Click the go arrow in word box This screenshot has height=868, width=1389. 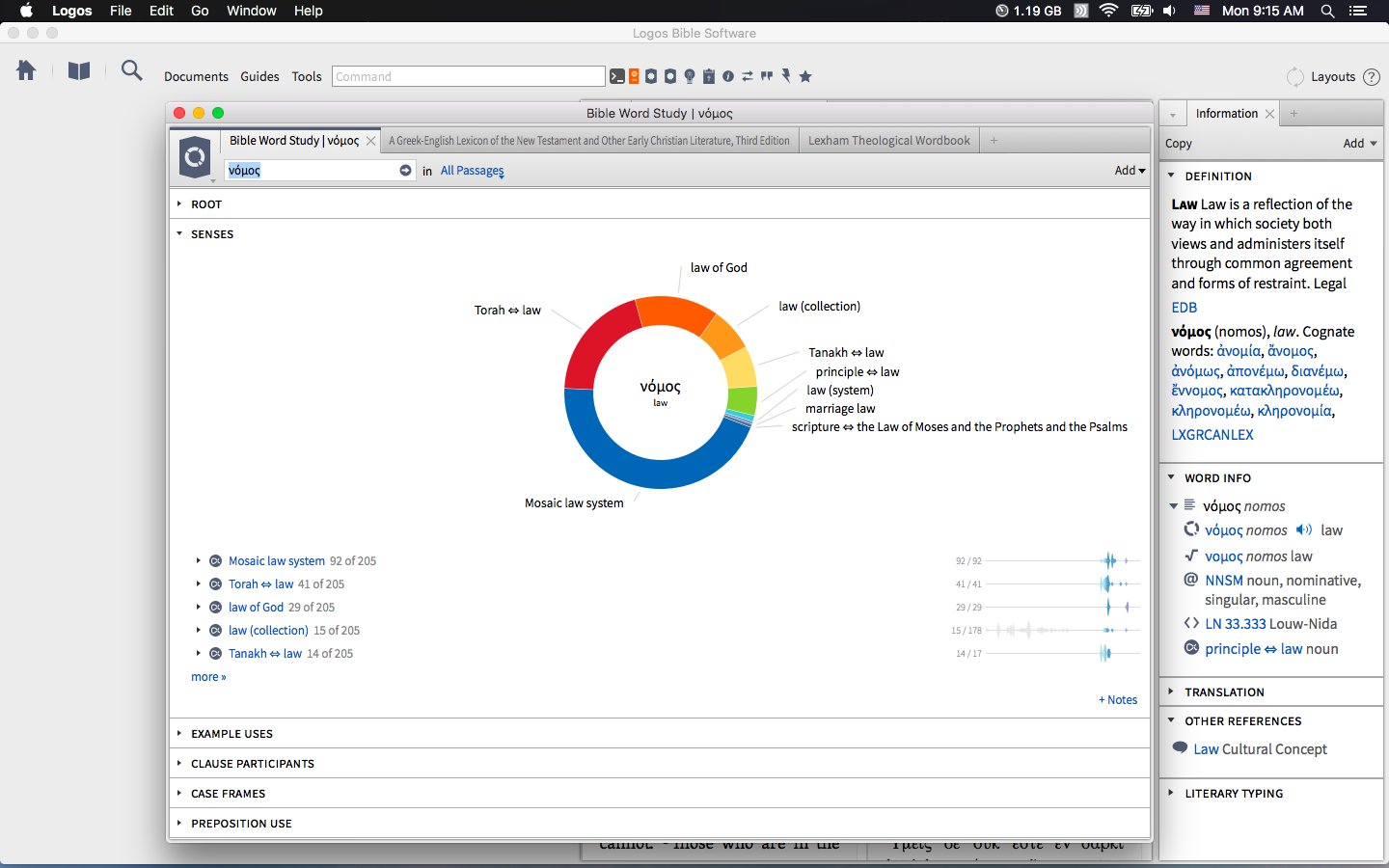click(405, 170)
